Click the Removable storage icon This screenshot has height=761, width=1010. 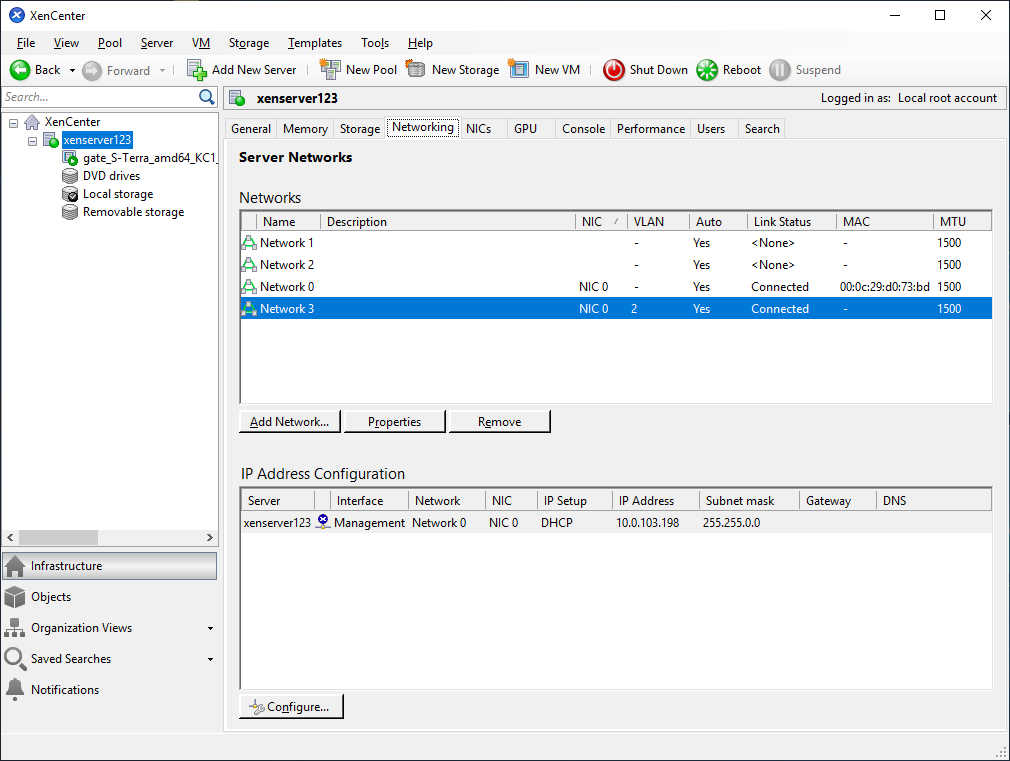(70, 212)
